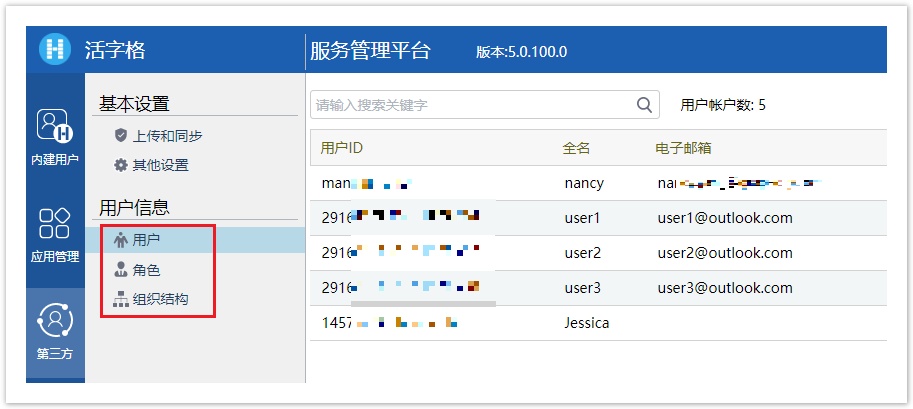This screenshot has height=409, width=913.
Task: Click the 第三方 label
Action: (55, 354)
